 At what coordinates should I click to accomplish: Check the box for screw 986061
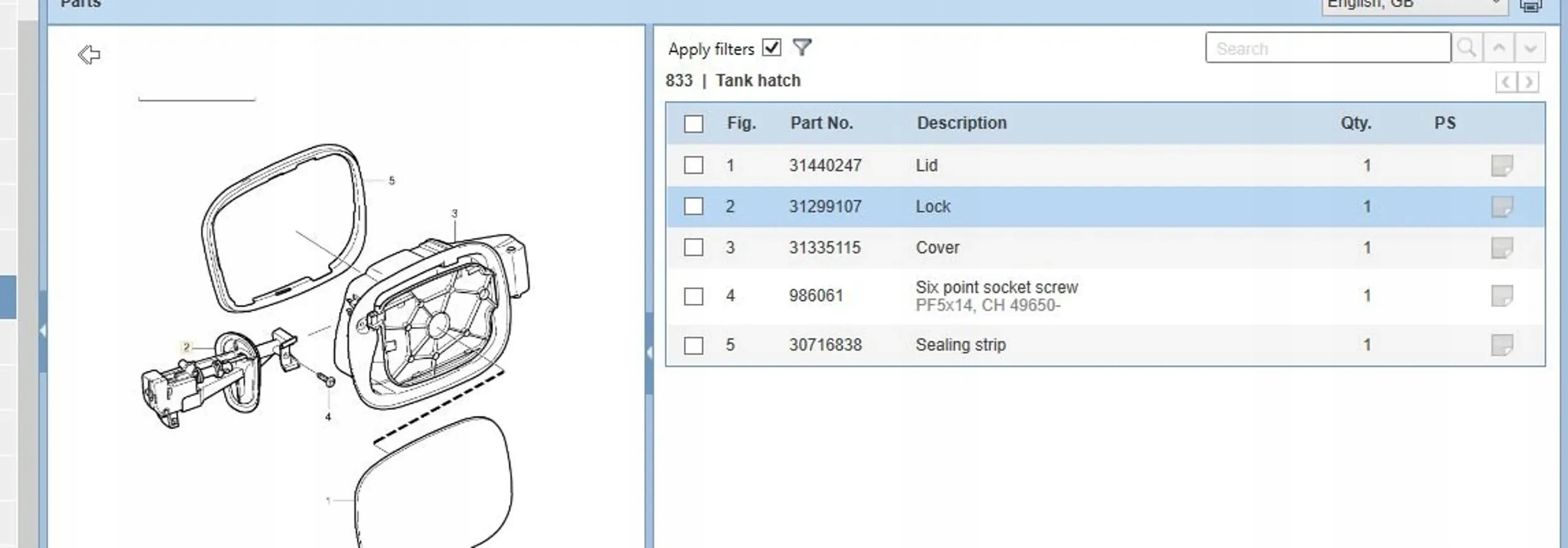pos(694,296)
